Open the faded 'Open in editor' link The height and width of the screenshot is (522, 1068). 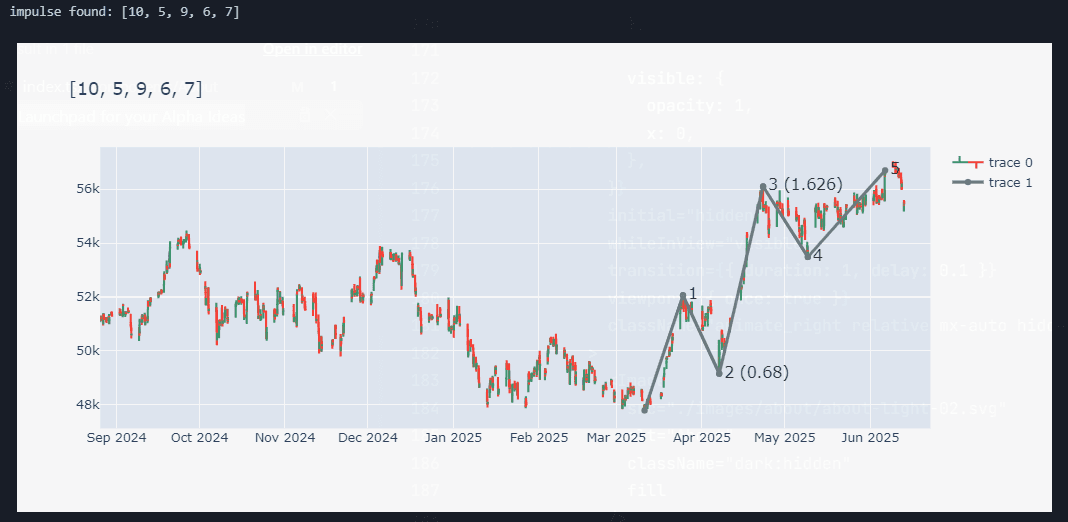coord(312,49)
